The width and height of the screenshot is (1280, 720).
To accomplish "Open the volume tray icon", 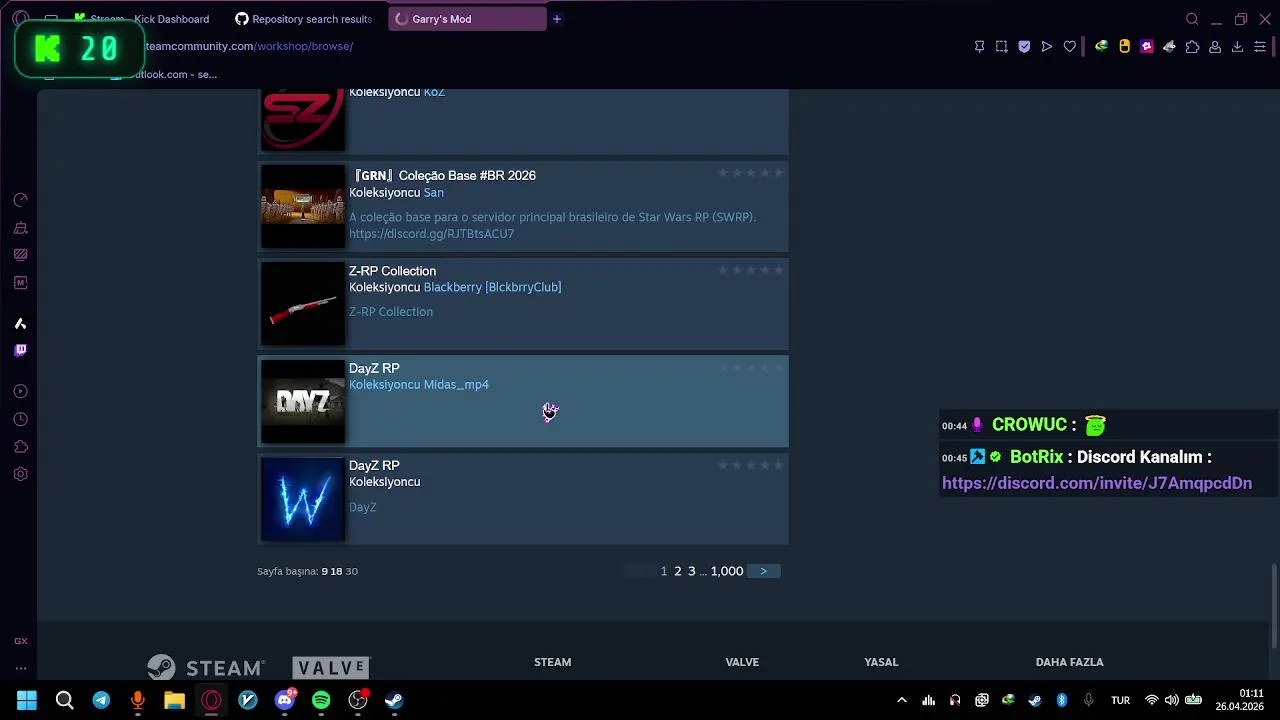I will click(1171, 700).
